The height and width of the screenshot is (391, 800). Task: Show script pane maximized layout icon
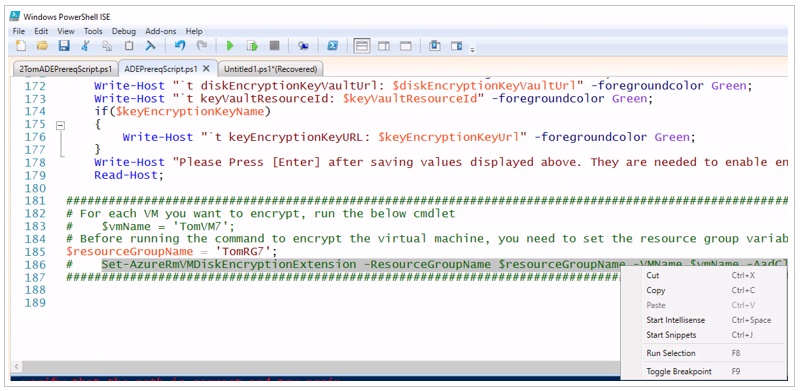[x=406, y=46]
